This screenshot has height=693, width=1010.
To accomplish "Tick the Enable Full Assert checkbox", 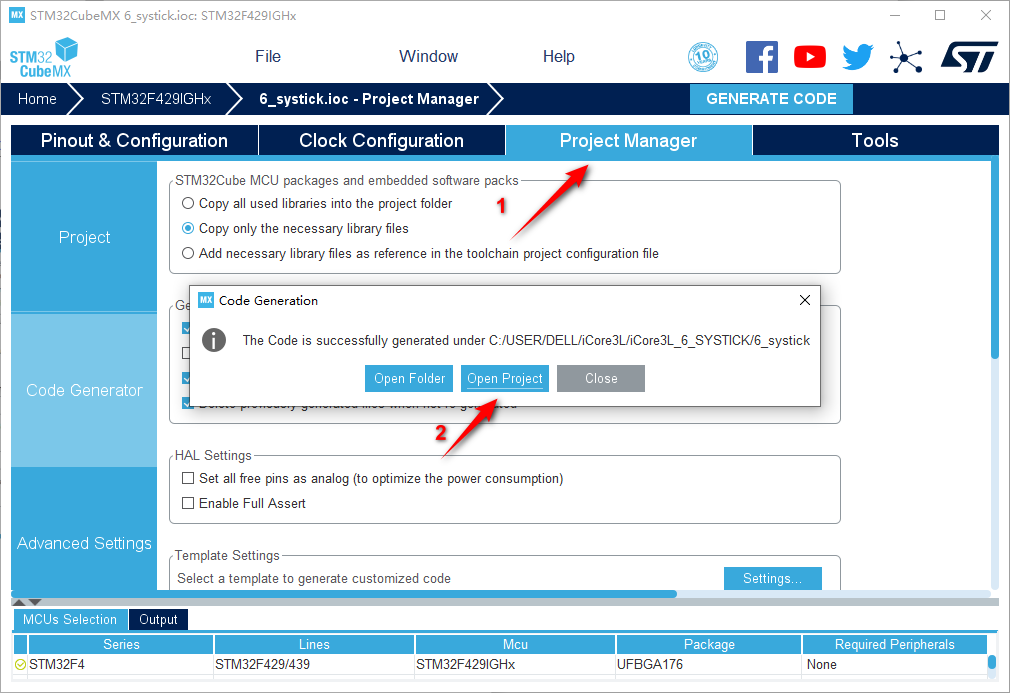I will 188,503.
